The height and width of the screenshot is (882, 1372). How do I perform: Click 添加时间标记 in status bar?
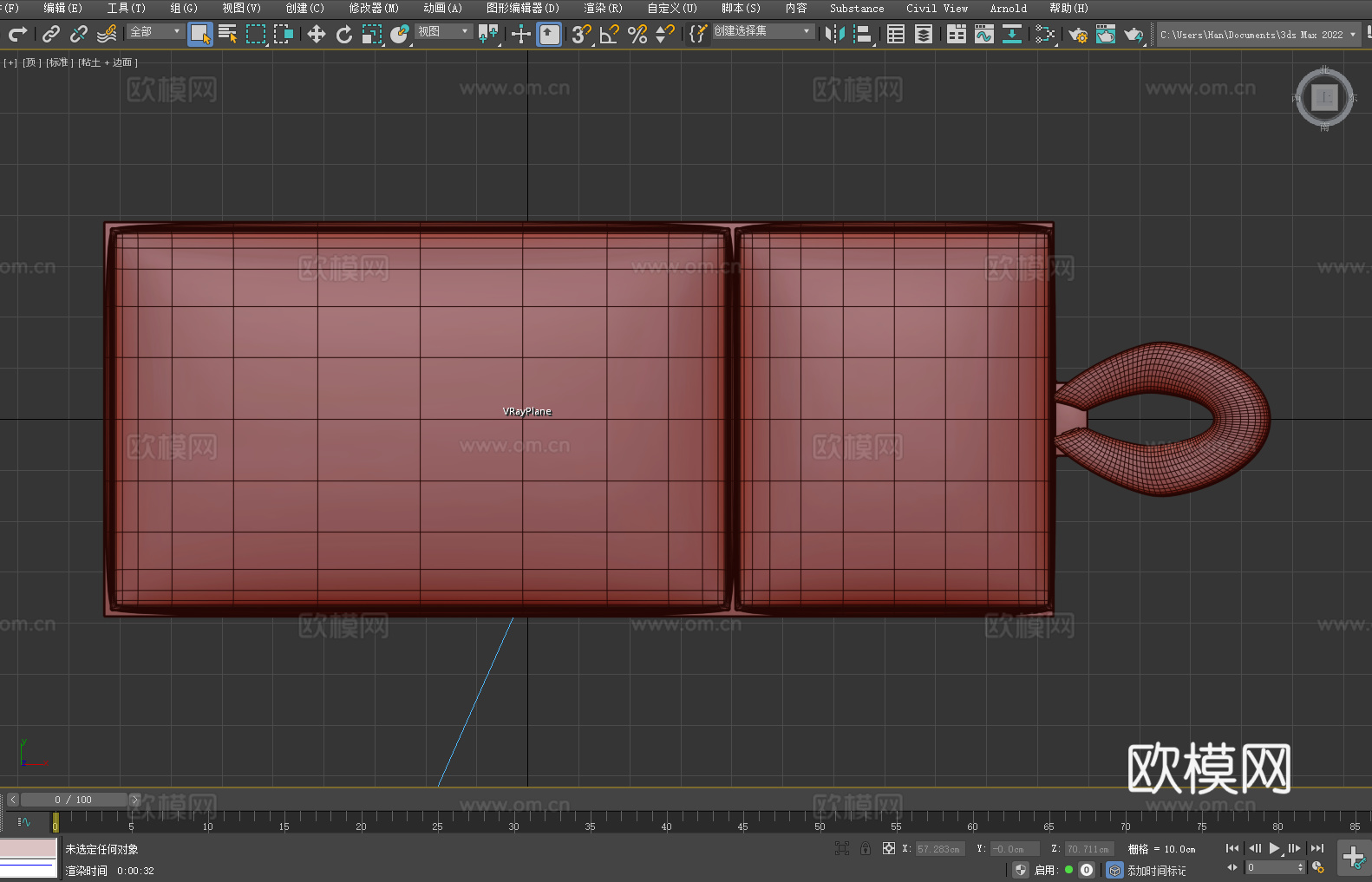(1156, 870)
